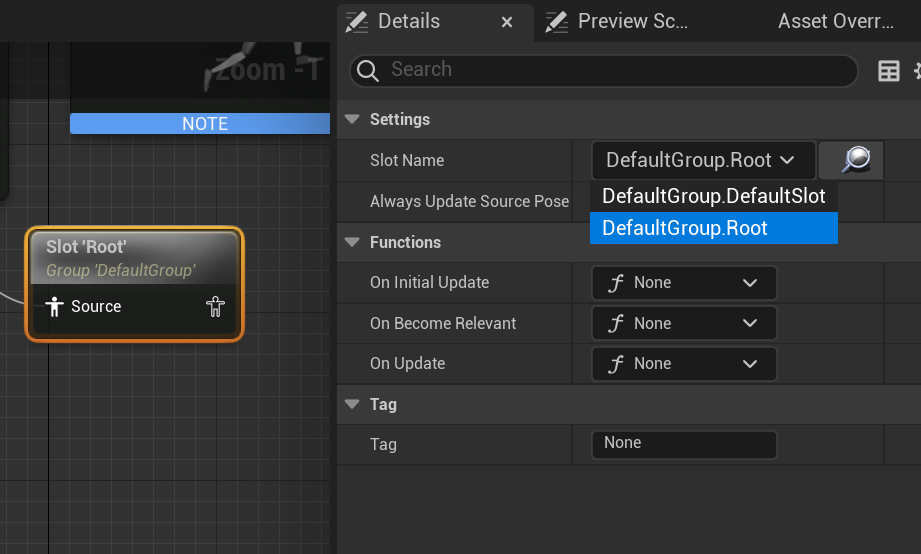Screen dimensions: 921x554
Task: Collapse the Tag section
Action: point(352,404)
